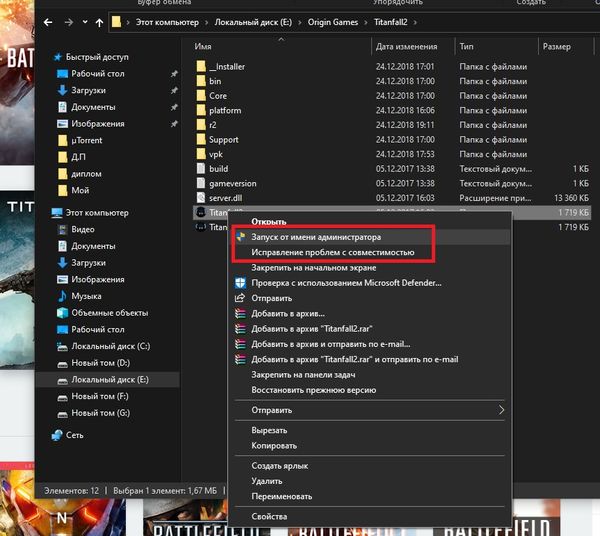Select the platform folder
Image resolution: width=600 pixels, height=536 pixels.
click(225, 111)
